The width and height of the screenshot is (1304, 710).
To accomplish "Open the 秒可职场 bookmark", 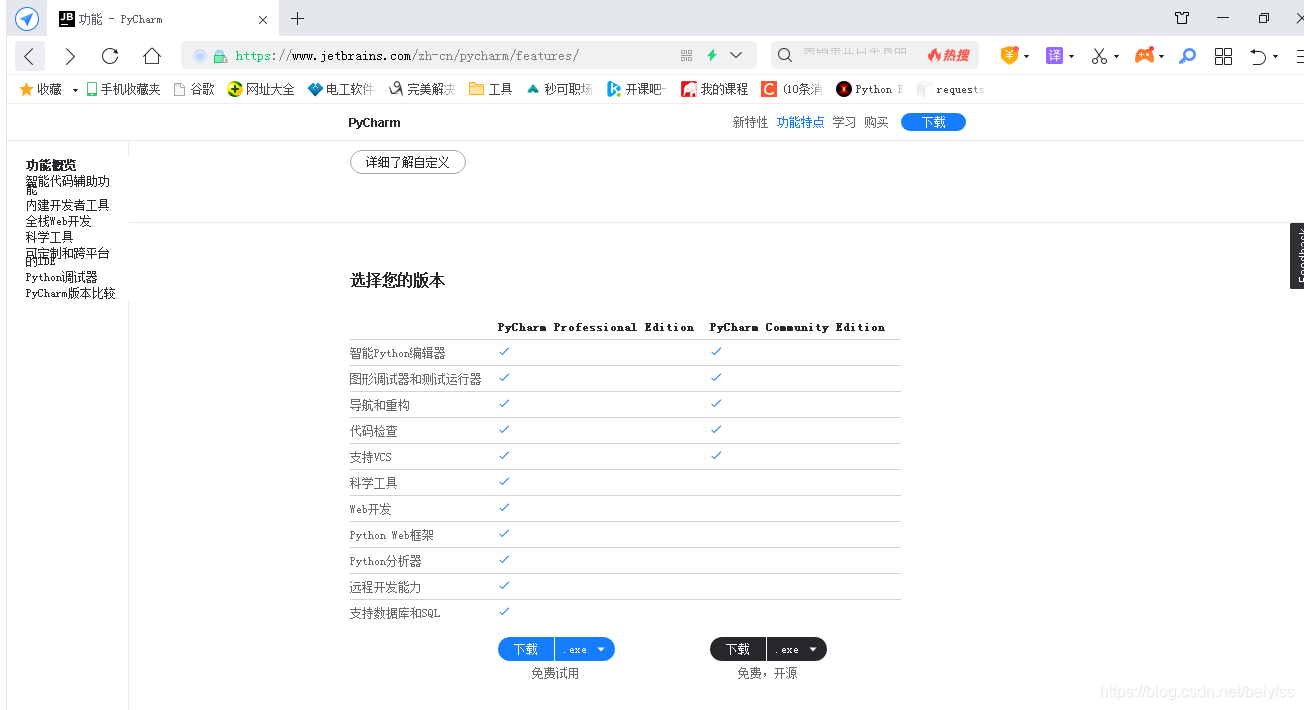I will coord(559,89).
